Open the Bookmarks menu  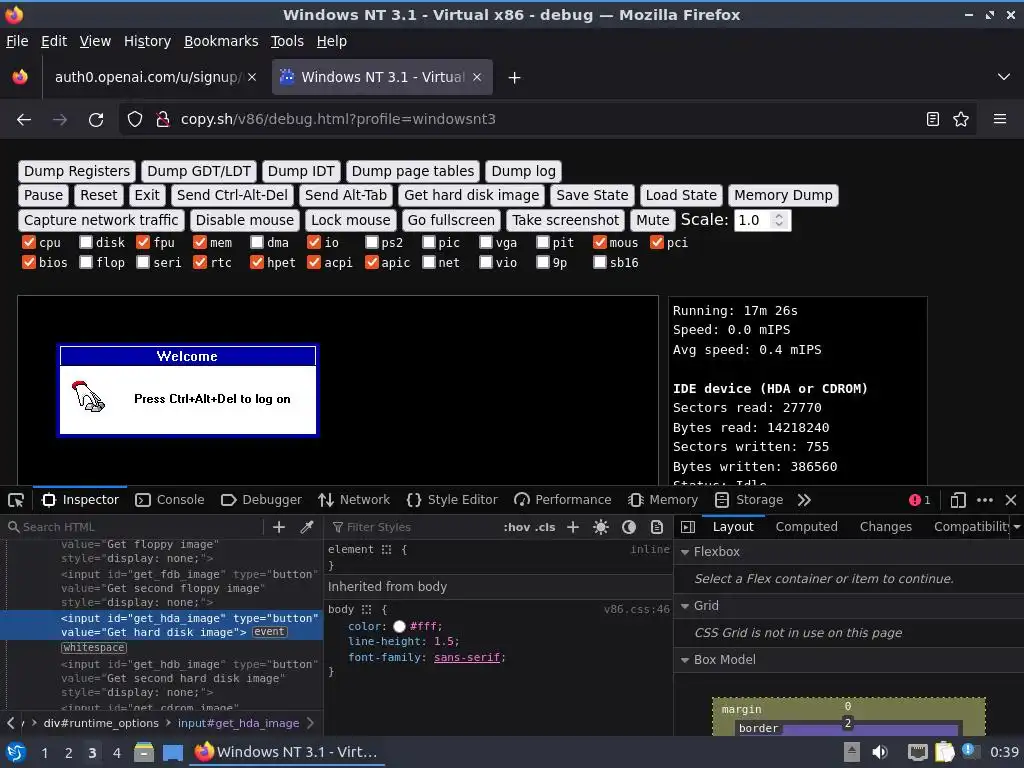[221, 41]
